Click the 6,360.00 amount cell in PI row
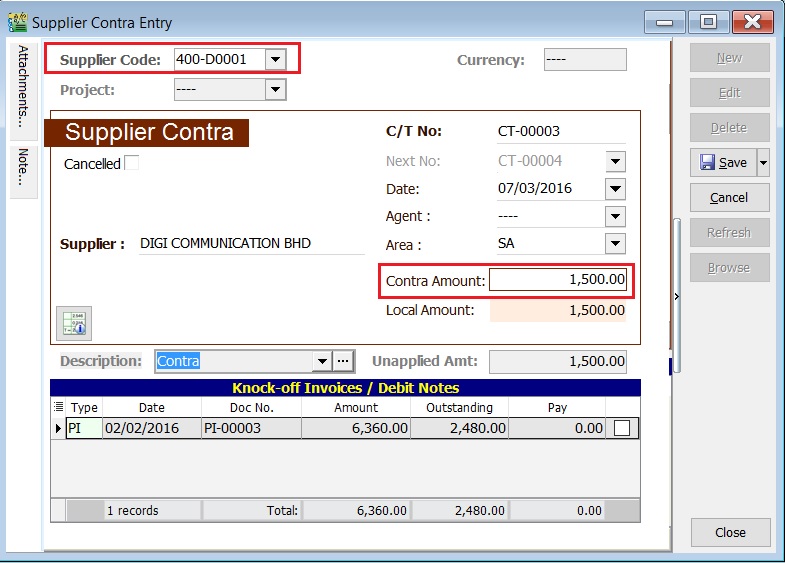Viewport: 785px width, 563px height. [356, 428]
